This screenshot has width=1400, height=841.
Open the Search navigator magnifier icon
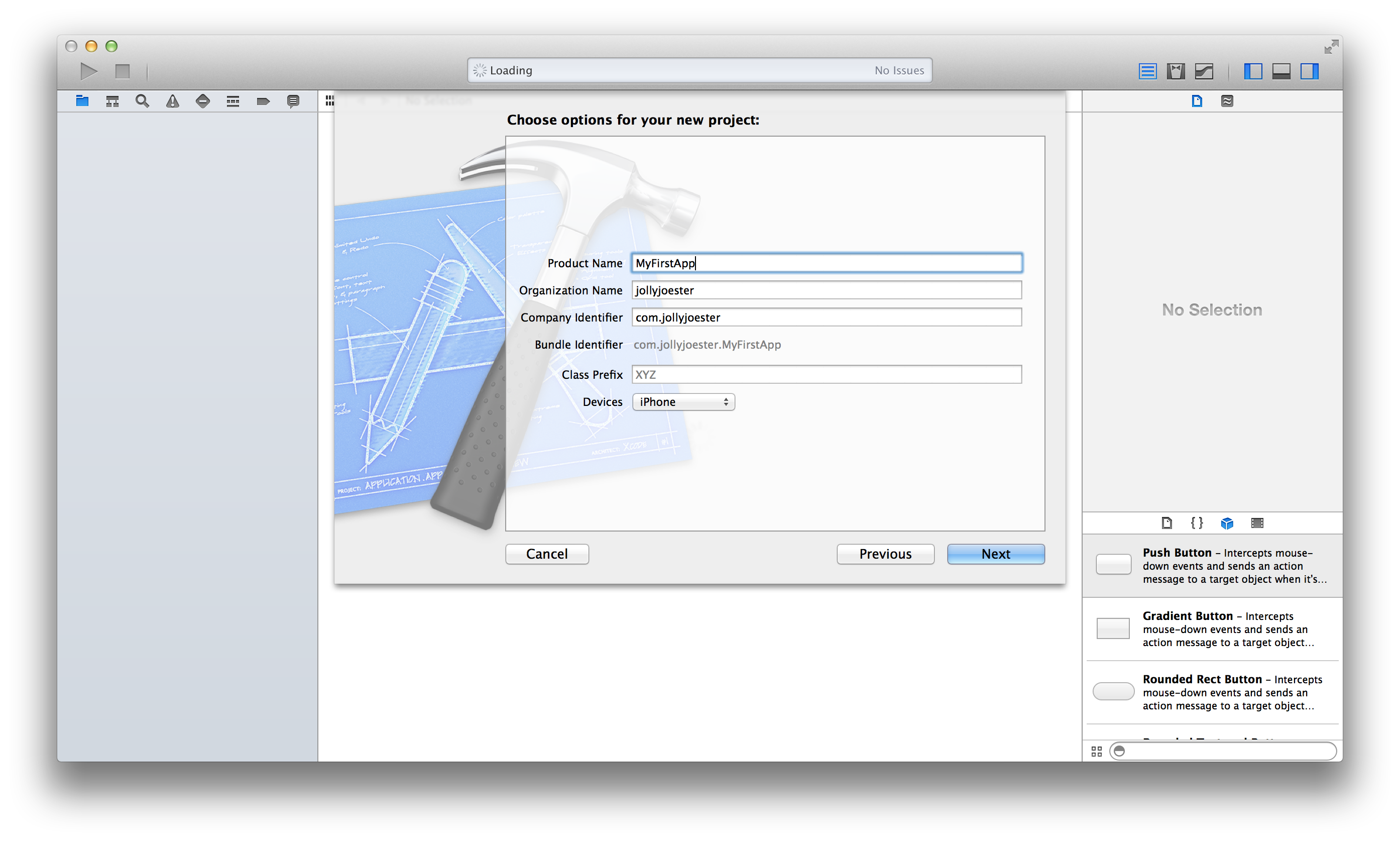(x=142, y=101)
